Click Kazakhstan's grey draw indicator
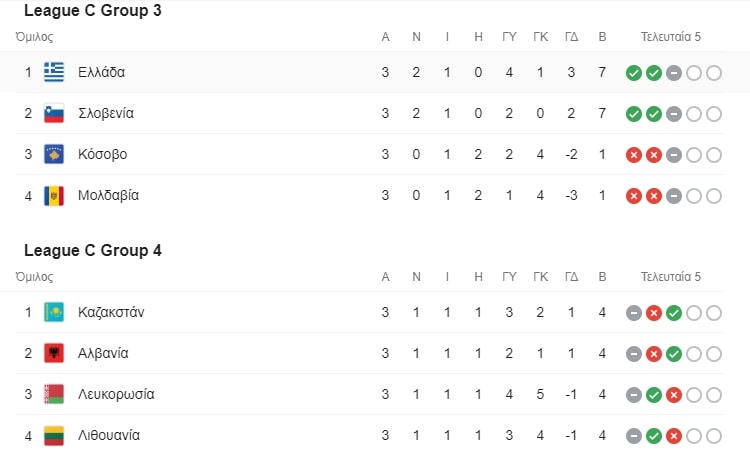This screenshot has height=472, width=750. [x=634, y=313]
